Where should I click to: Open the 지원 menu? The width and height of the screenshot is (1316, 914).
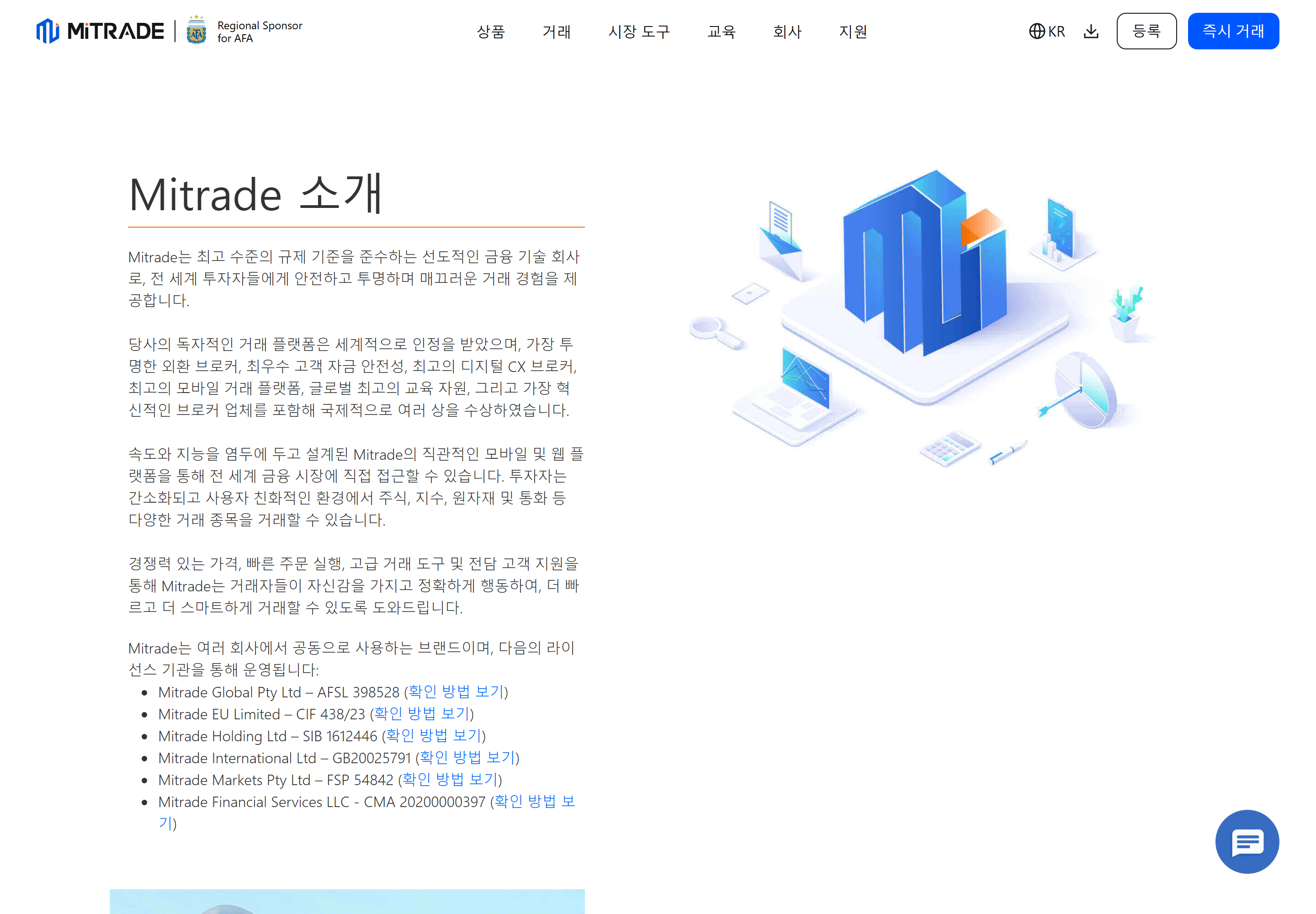click(x=853, y=32)
